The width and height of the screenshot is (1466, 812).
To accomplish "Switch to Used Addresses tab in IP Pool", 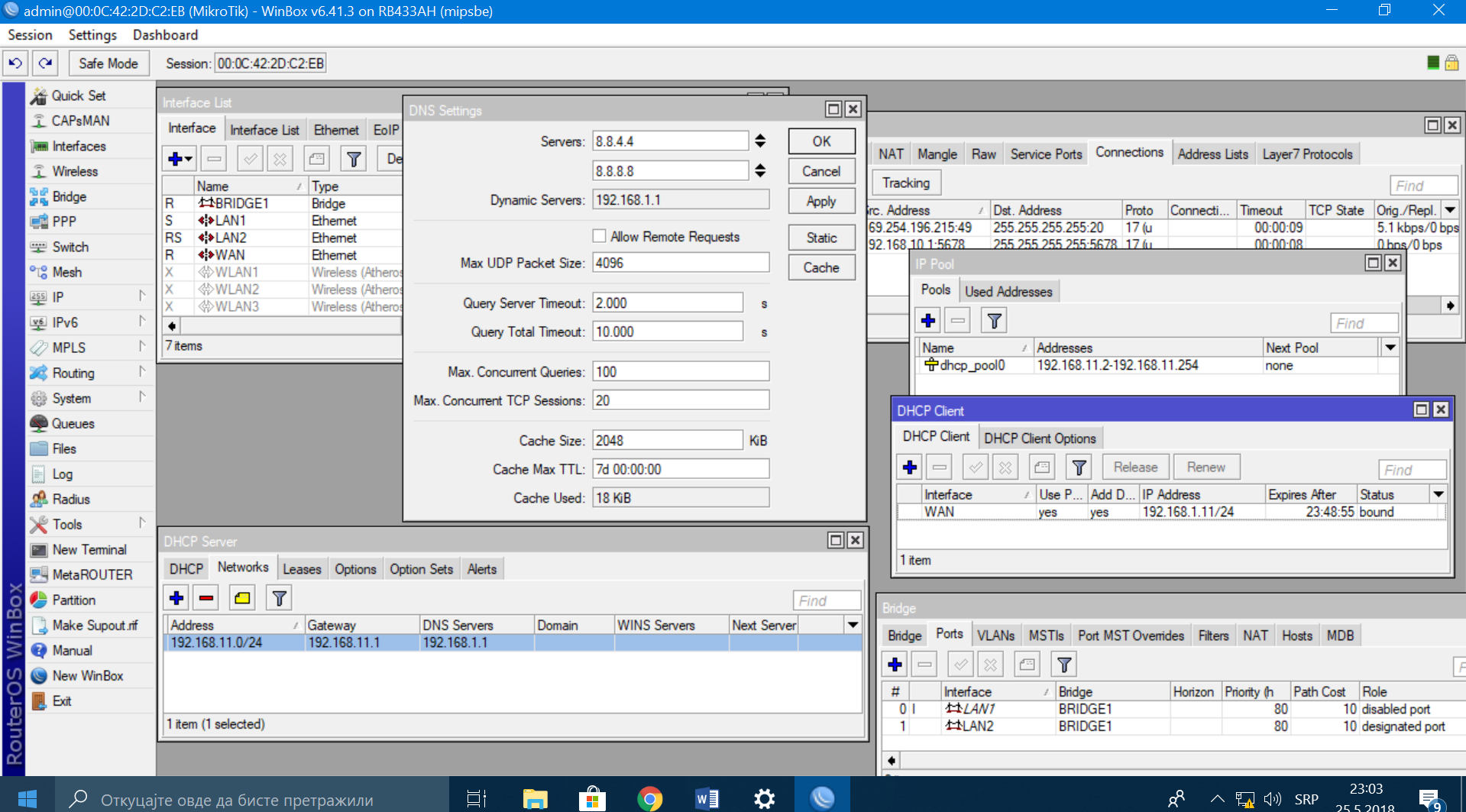I will point(1008,291).
